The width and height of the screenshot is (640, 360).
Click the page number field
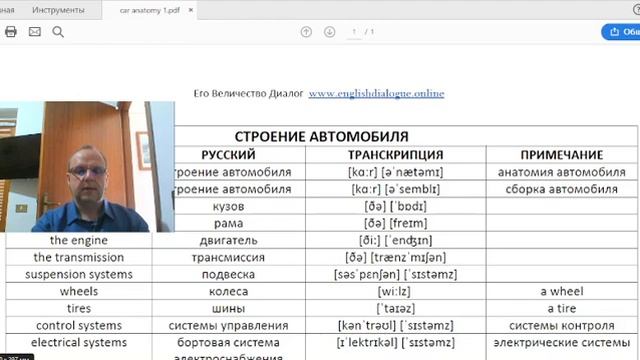pyautogui.click(x=354, y=32)
